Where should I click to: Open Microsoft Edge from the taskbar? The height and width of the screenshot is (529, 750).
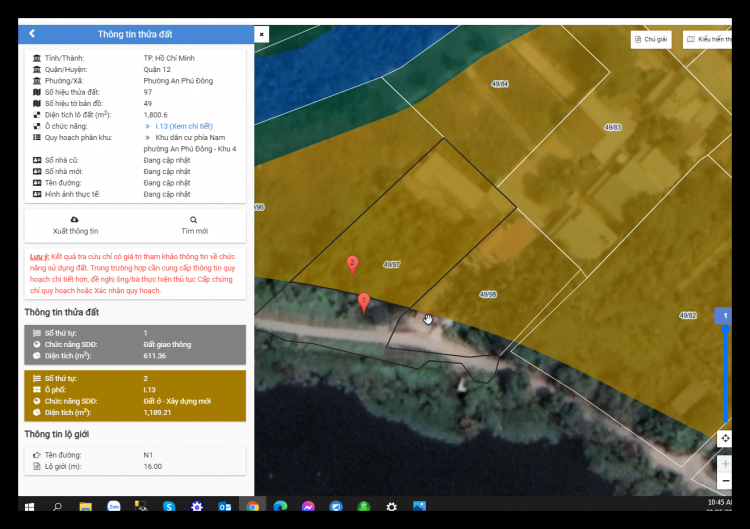pyautogui.click(x=280, y=507)
